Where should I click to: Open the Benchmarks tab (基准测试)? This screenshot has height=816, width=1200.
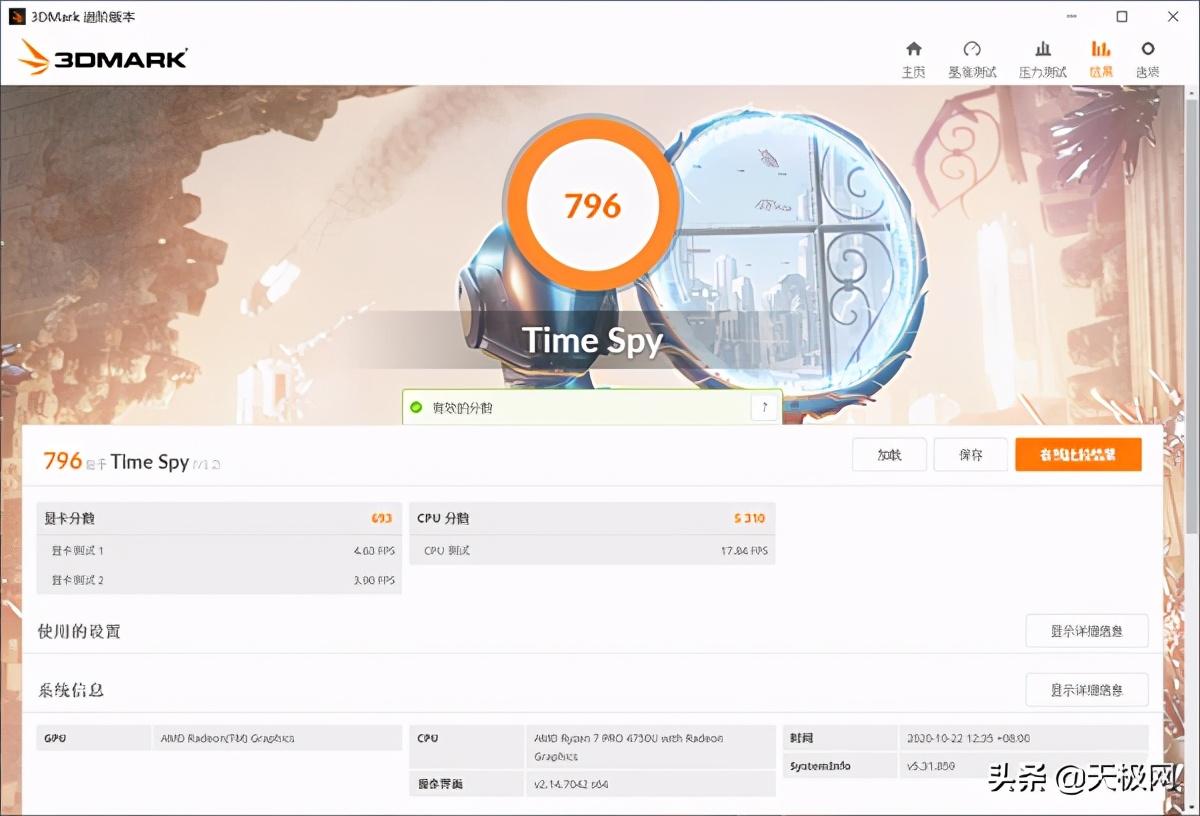972,60
